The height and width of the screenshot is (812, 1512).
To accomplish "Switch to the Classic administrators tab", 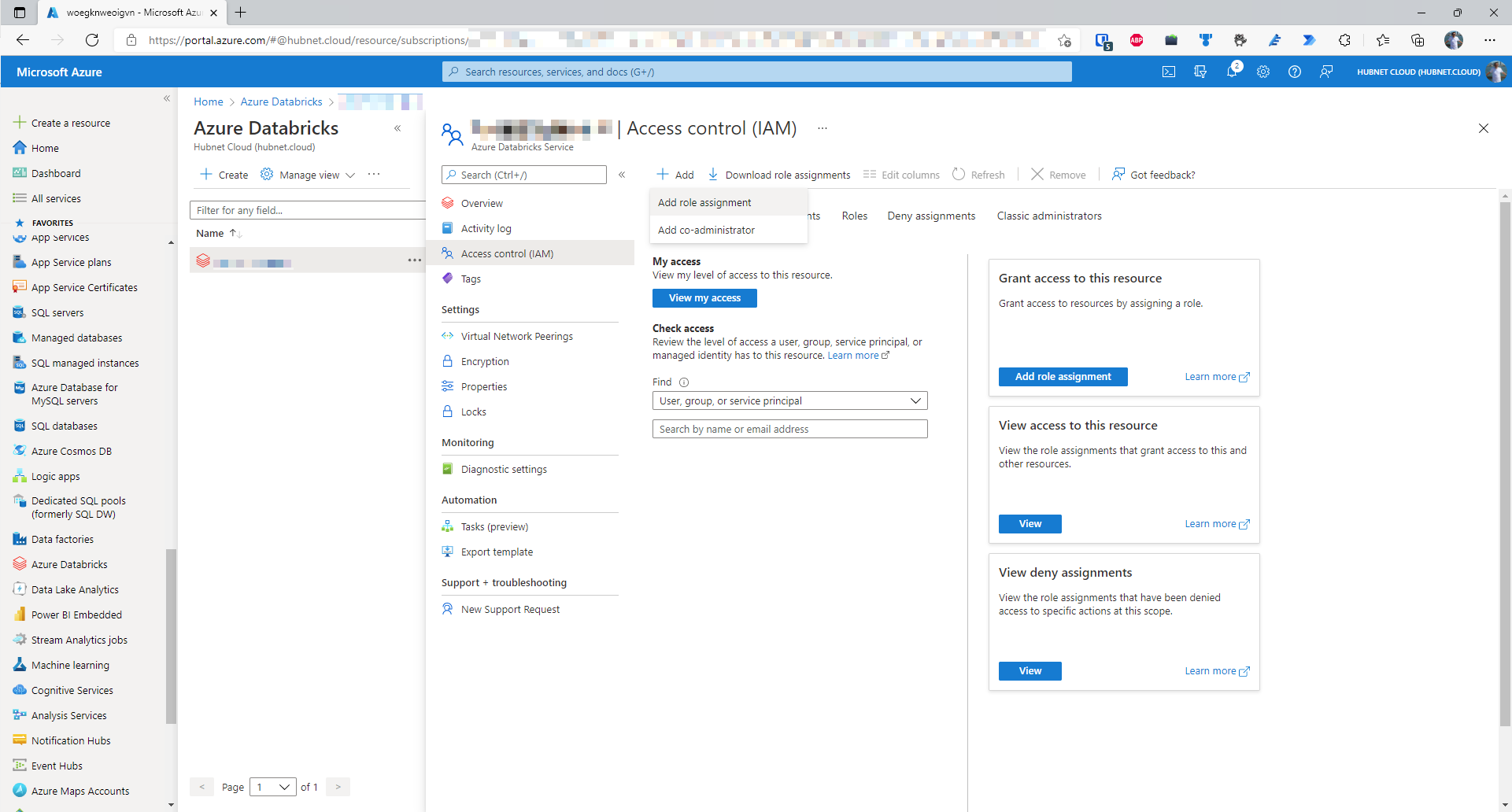I will click(x=1049, y=215).
